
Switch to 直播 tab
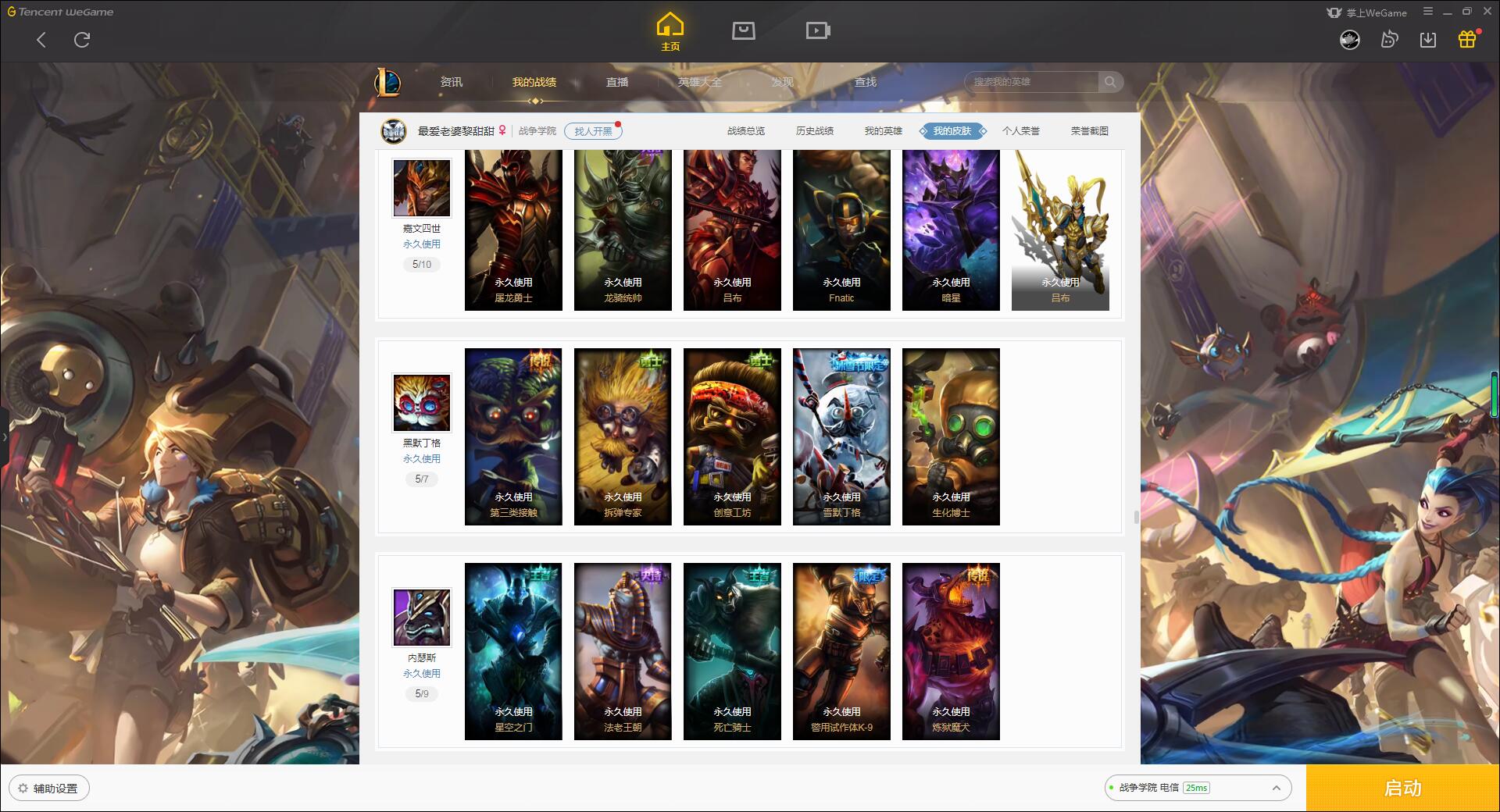[617, 82]
